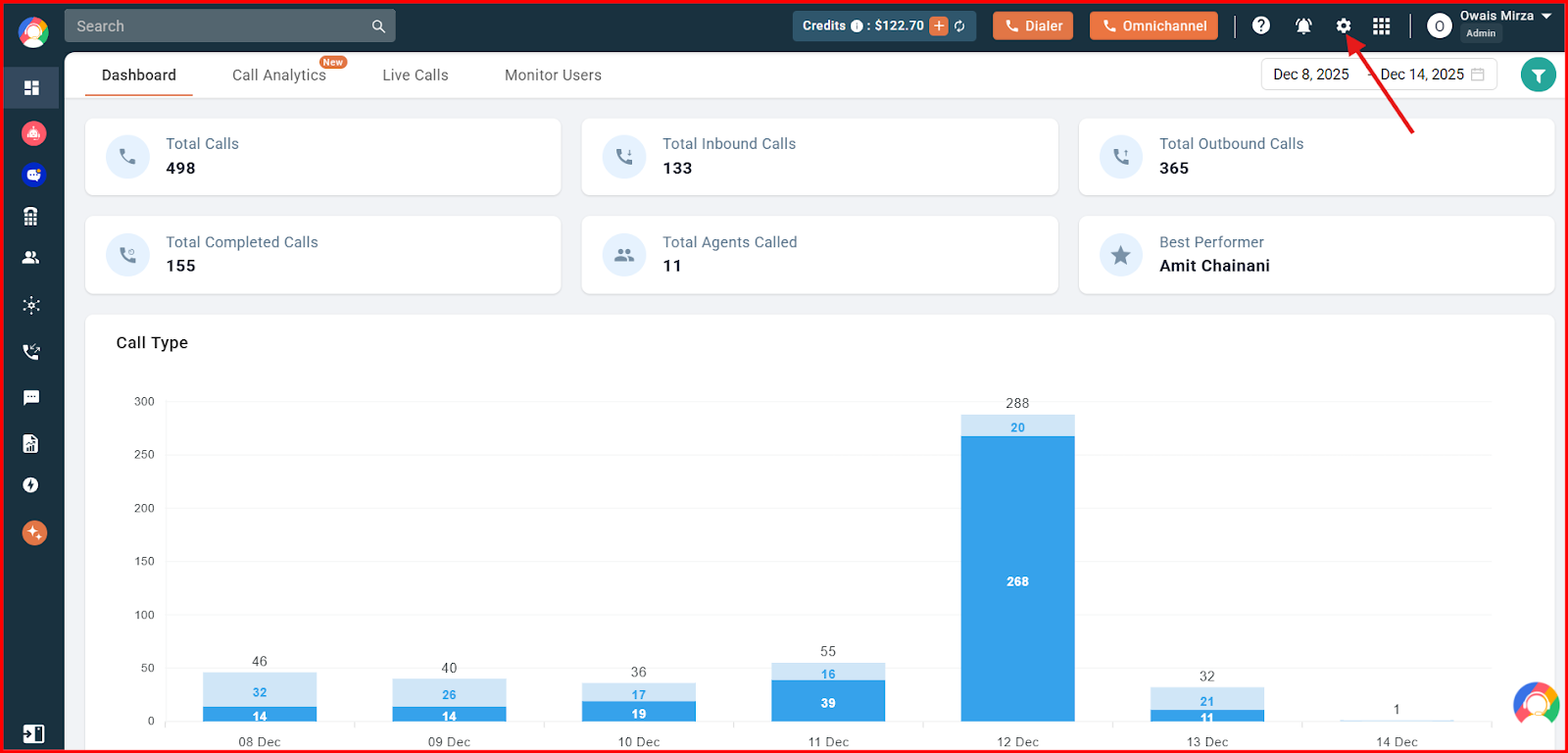Click the Total Agents Called value 11

point(671,267)
